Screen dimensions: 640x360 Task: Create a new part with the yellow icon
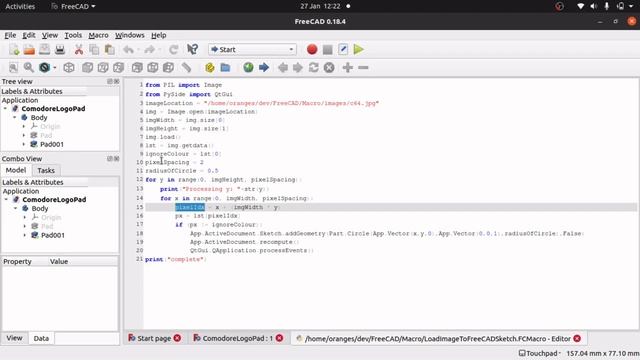pyautogui.click(x=210, y=67)
